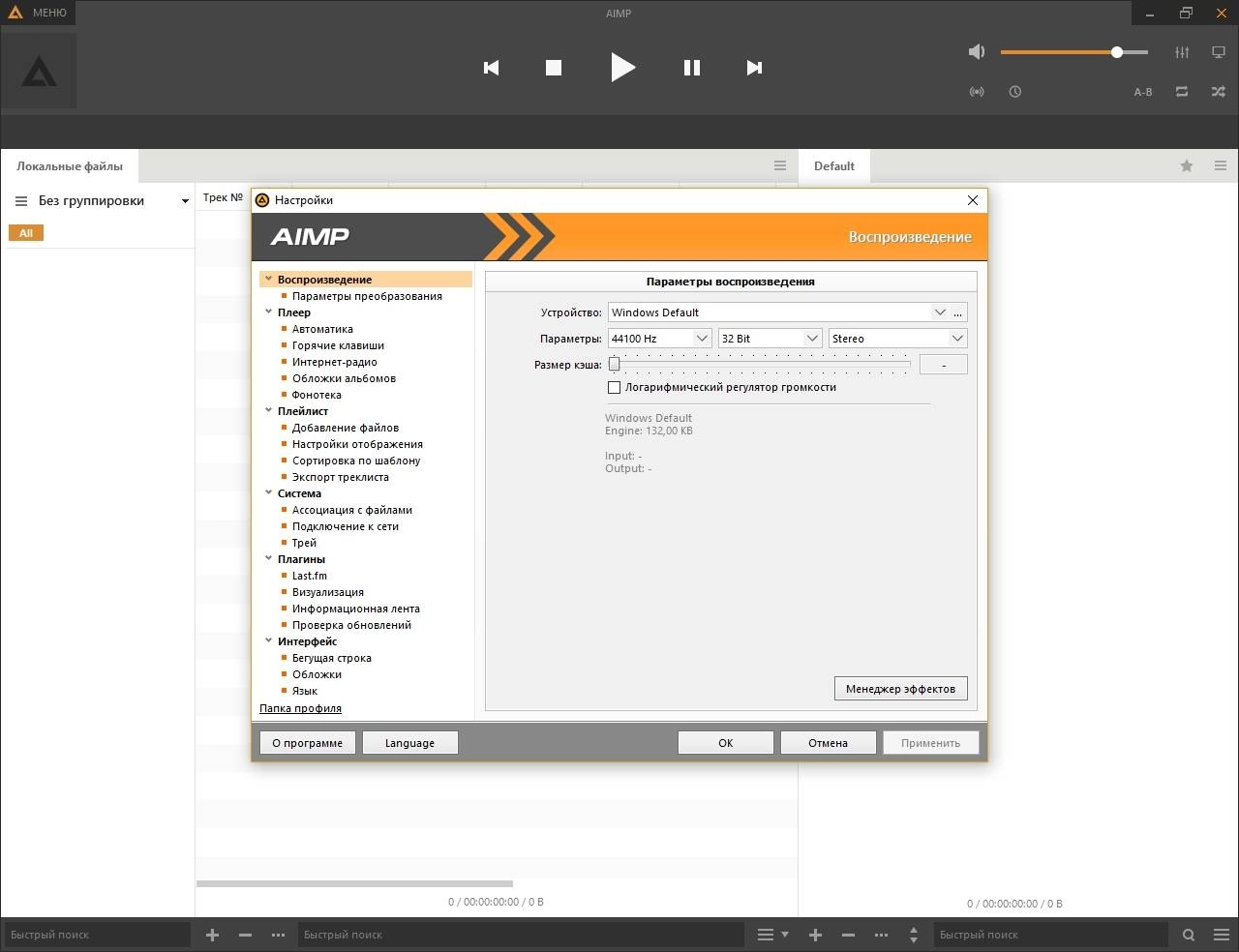Open Автоматика settings page
1239x952 pixels.
pyautogui.click(x=322, y=329)
